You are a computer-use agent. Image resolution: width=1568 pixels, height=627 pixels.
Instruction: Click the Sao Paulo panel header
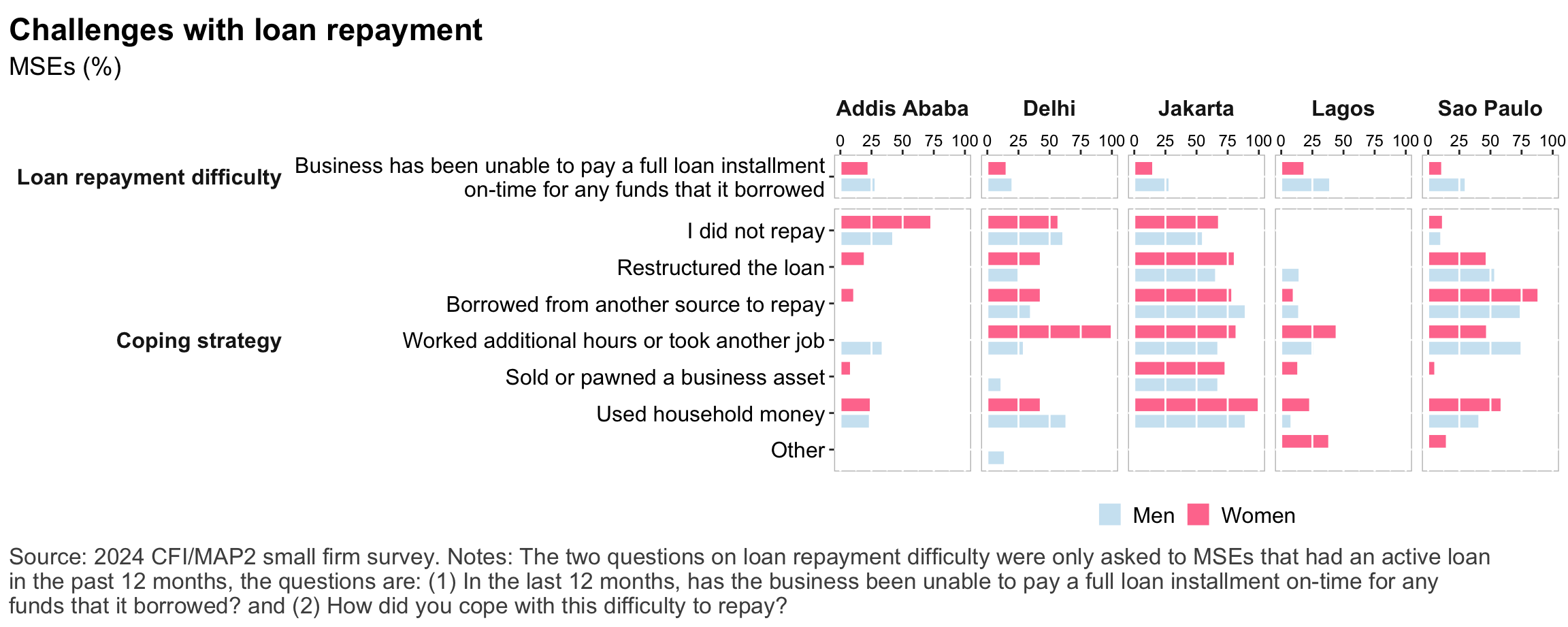click(1490, 109)
